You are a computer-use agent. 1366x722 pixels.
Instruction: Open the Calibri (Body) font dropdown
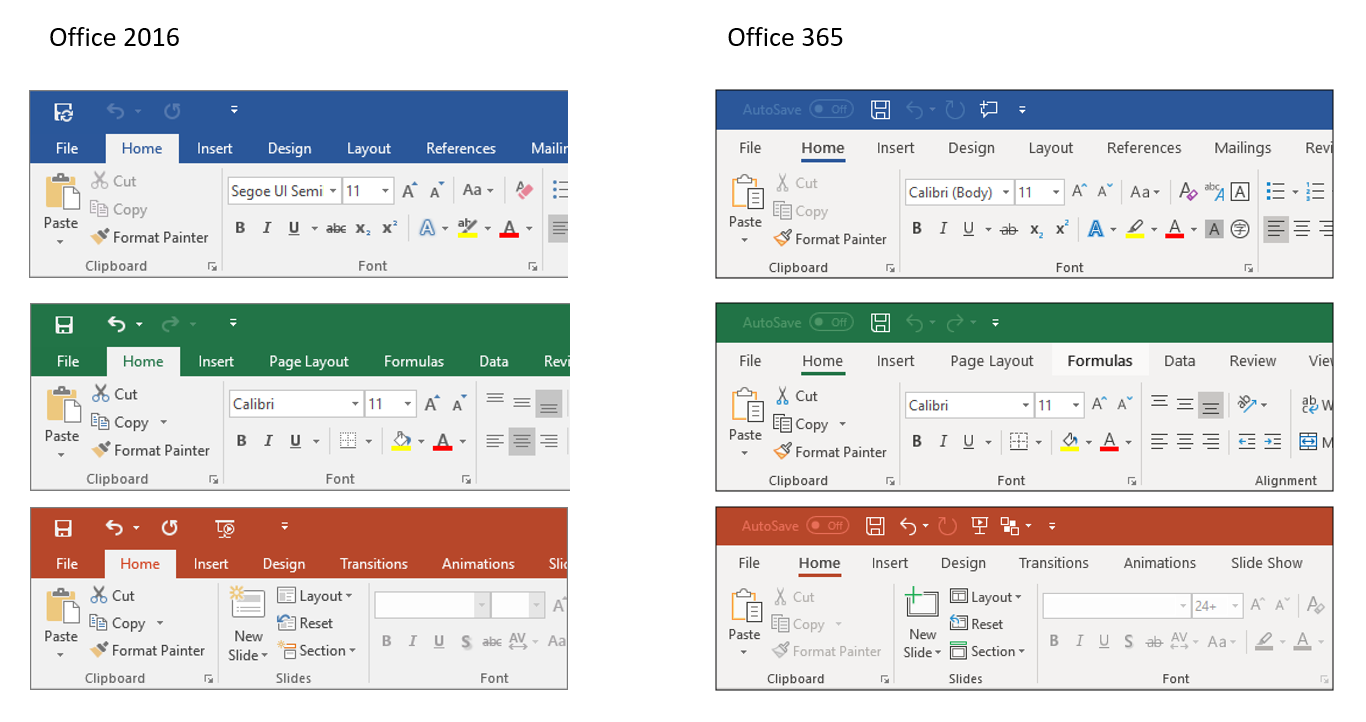pos(1005,192)
